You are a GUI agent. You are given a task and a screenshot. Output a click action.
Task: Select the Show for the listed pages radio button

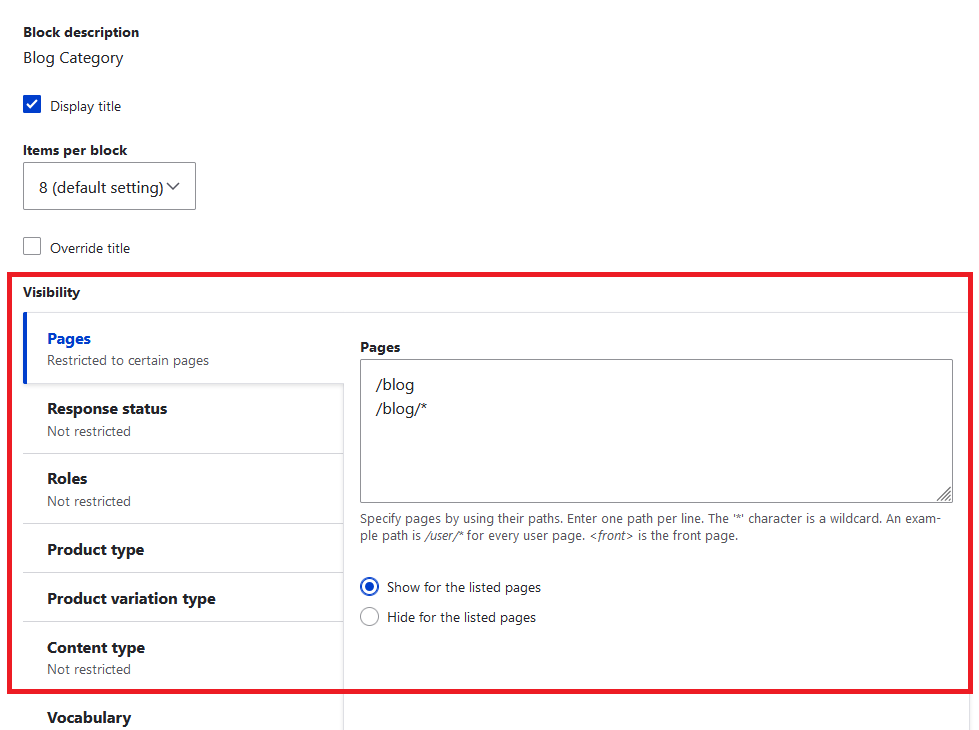click(x=370, y=587)
